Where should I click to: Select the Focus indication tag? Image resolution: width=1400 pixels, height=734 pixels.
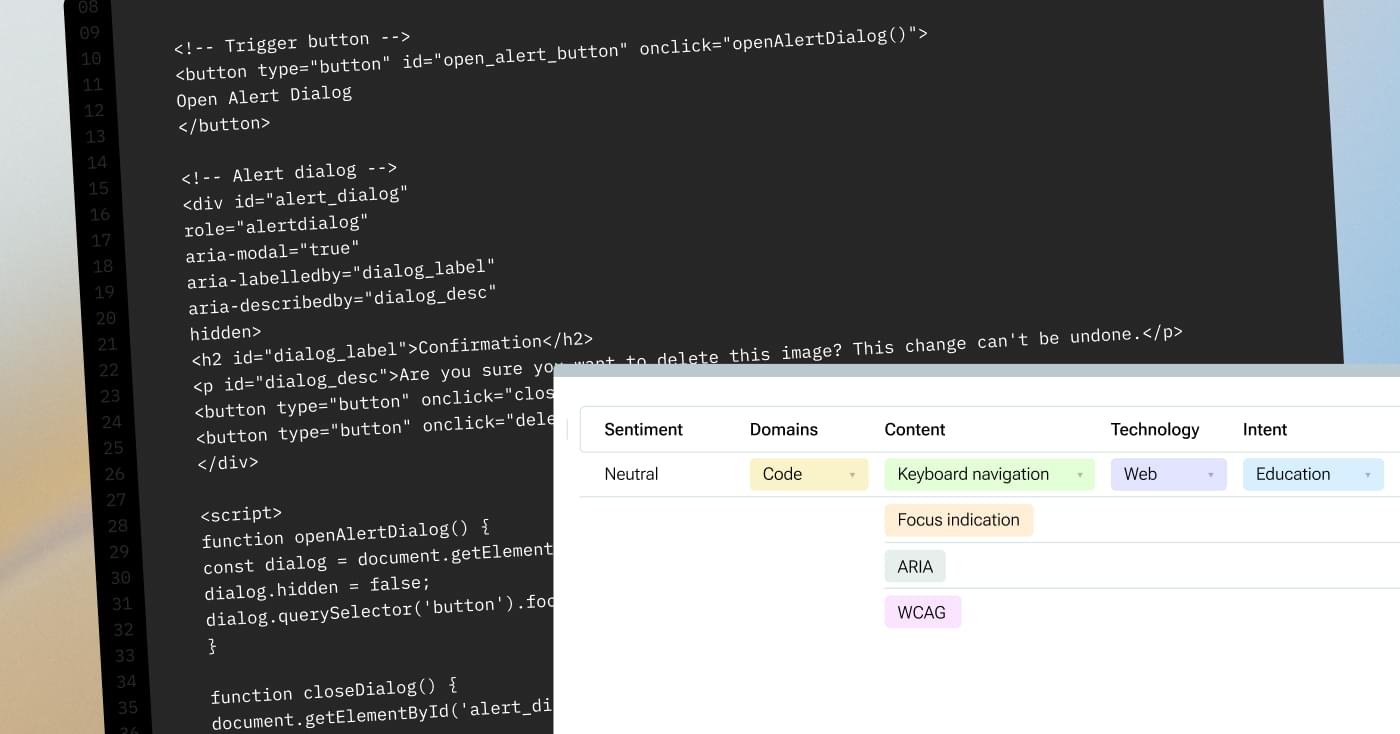click(x=958, y=520)
